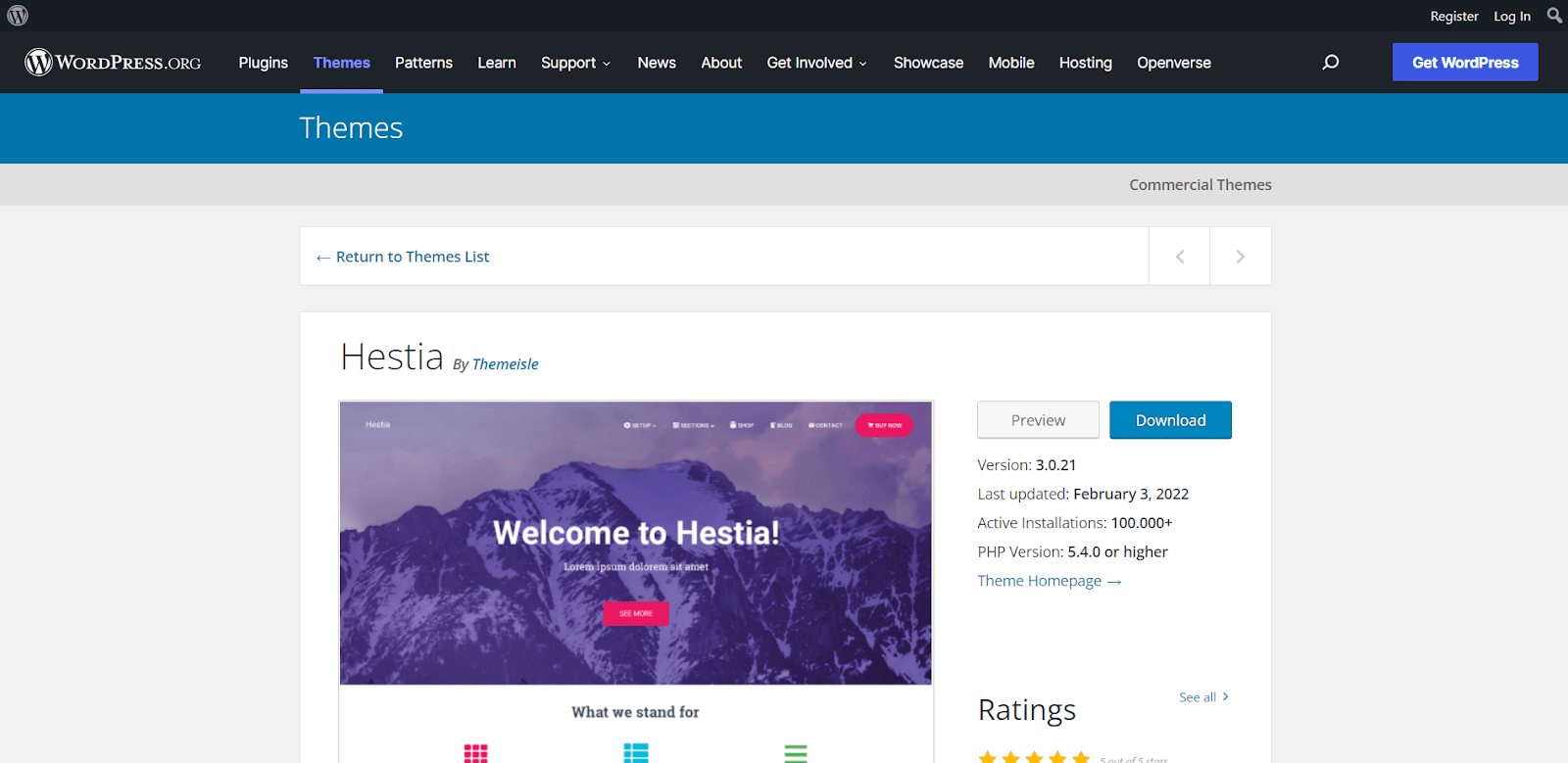Screen dimensions: 1568x763
Task: Click the Hestia theme screenshot thumbnail
Action: pos(635,544)
